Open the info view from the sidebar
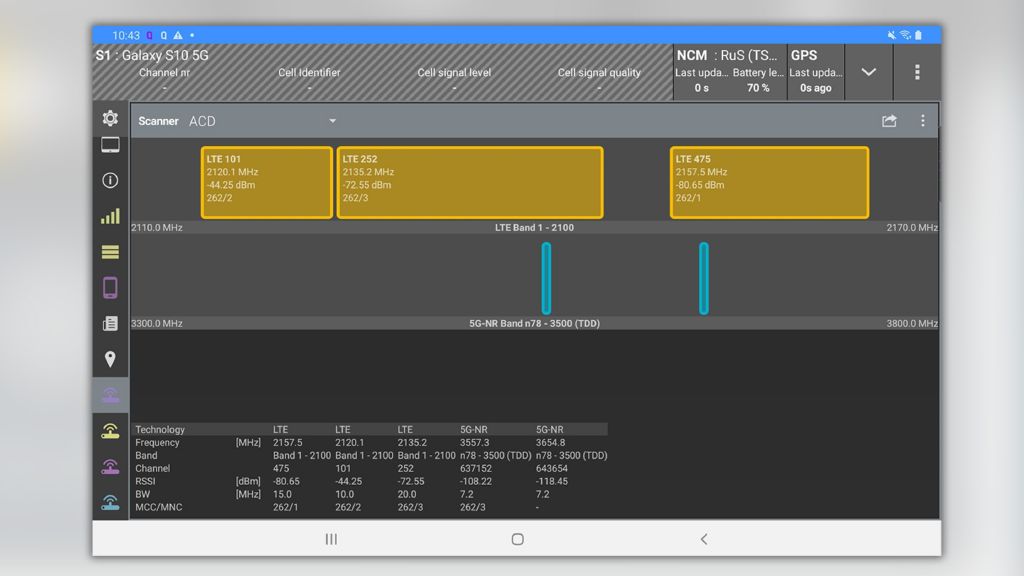The image size is (1024, 576). [110, 181]
